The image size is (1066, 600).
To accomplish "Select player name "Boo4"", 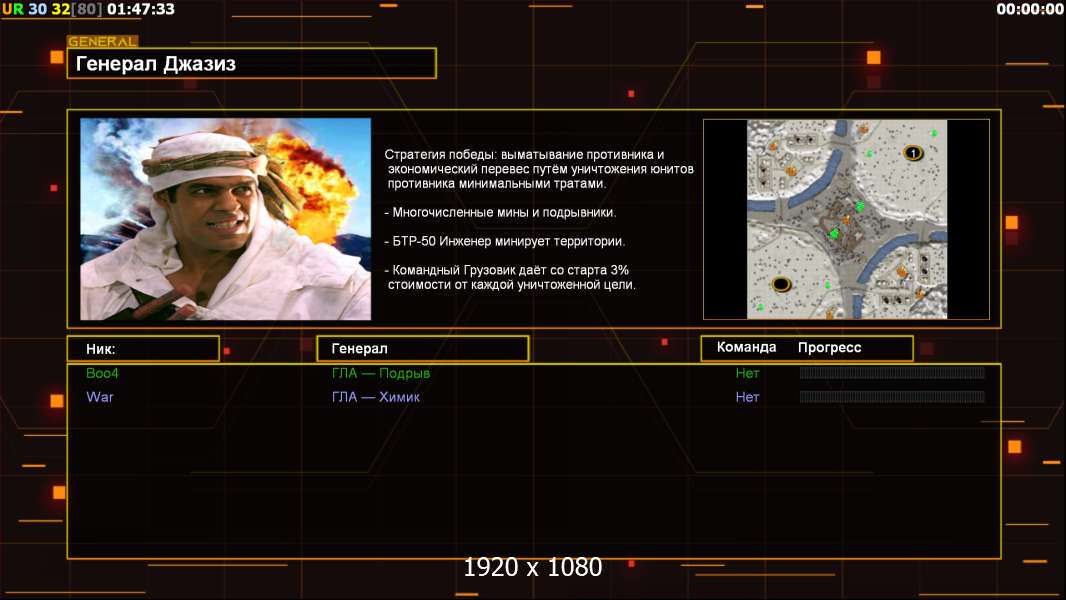I will tap(102, 373).
